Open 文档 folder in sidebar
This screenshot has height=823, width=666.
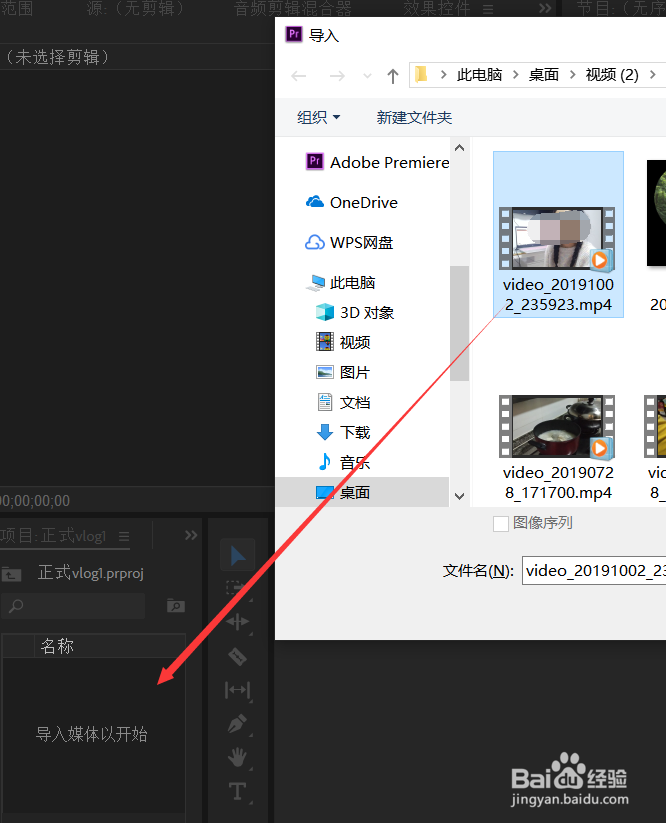pos(343,402)
